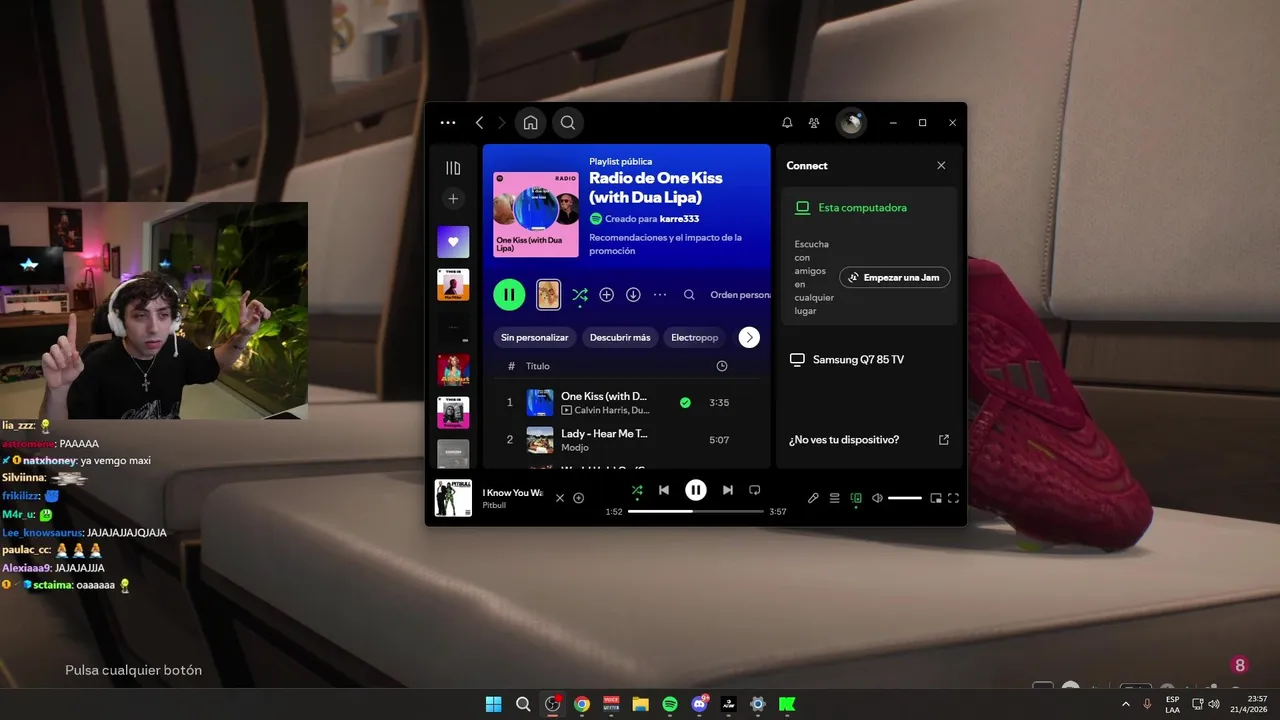
Task: Open more options for the playlist
Action: (660, 295)
